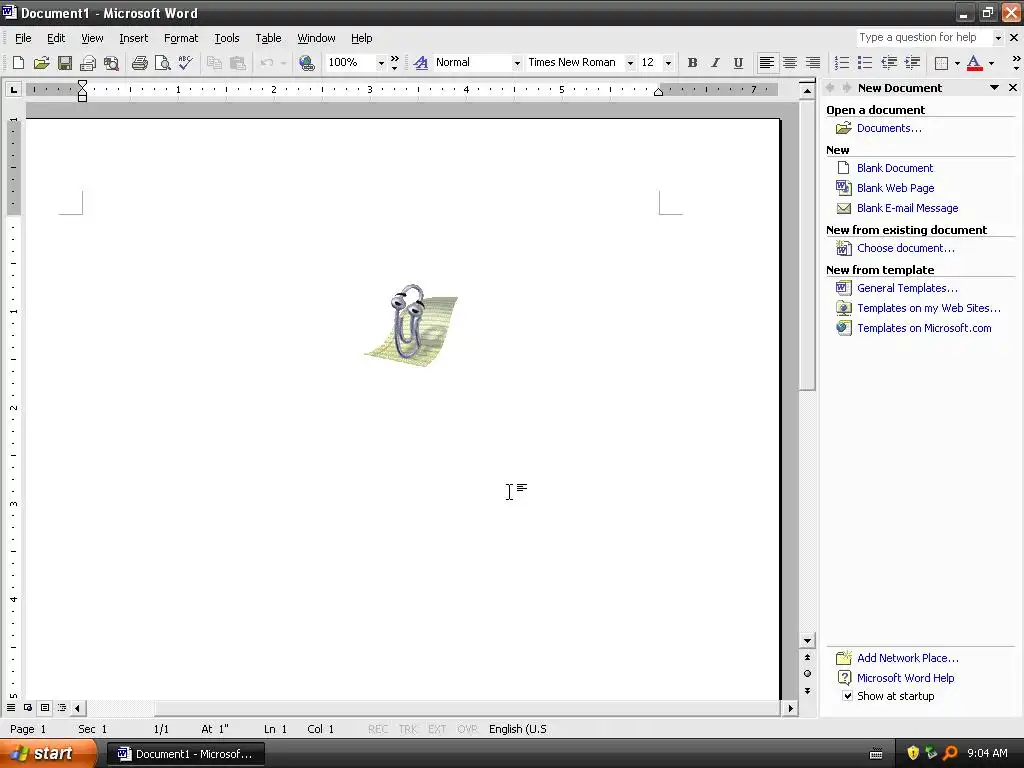Image resolution: width=1024 pixels, height=768 pixels.
Task: Insert Hyperlink with globe icon
Action: [306, 63]
